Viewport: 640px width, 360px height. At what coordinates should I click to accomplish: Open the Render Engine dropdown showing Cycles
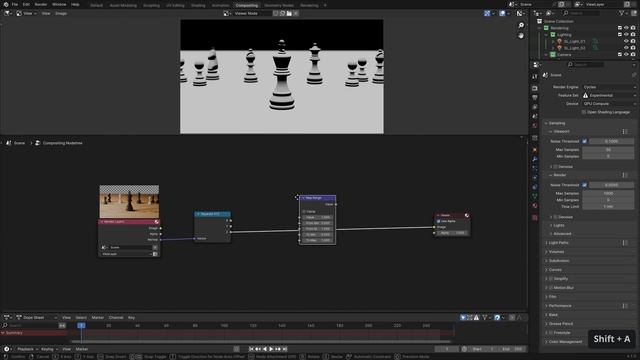click(609, 87)
